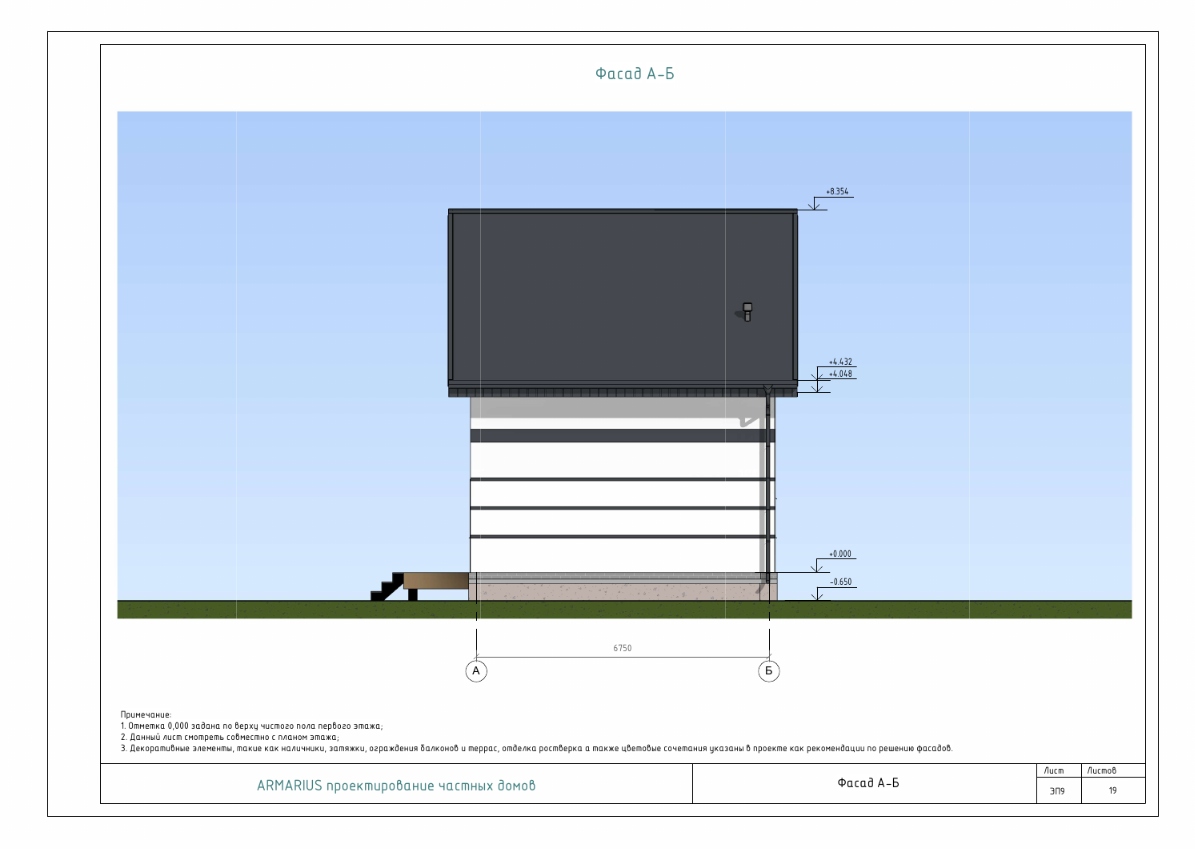Screen dimensions: 1195x849
Task: Click the wooden terrace deck
Action: [x=437, y=579]
